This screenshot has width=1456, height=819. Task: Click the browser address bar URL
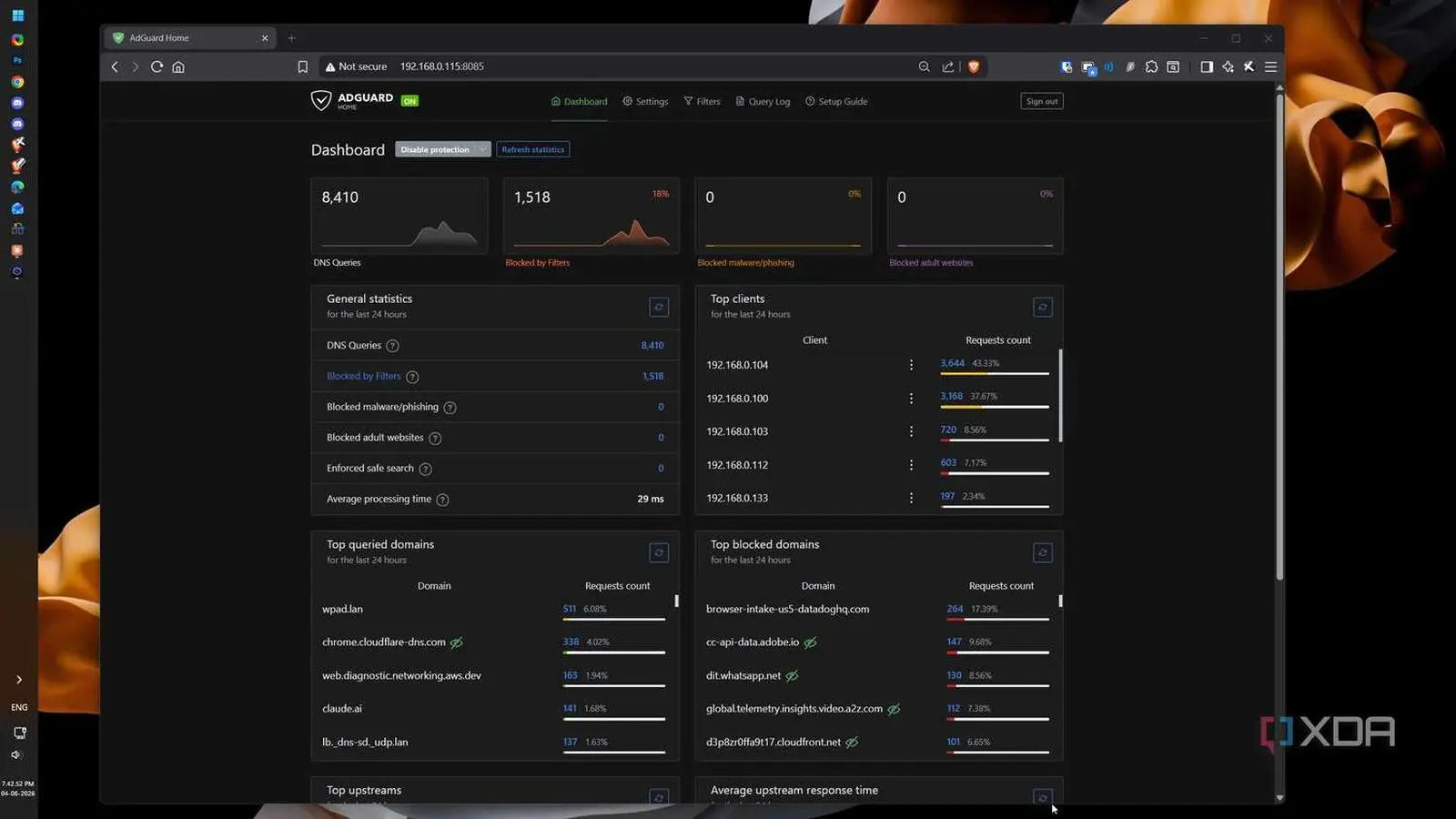pos(442,66)
